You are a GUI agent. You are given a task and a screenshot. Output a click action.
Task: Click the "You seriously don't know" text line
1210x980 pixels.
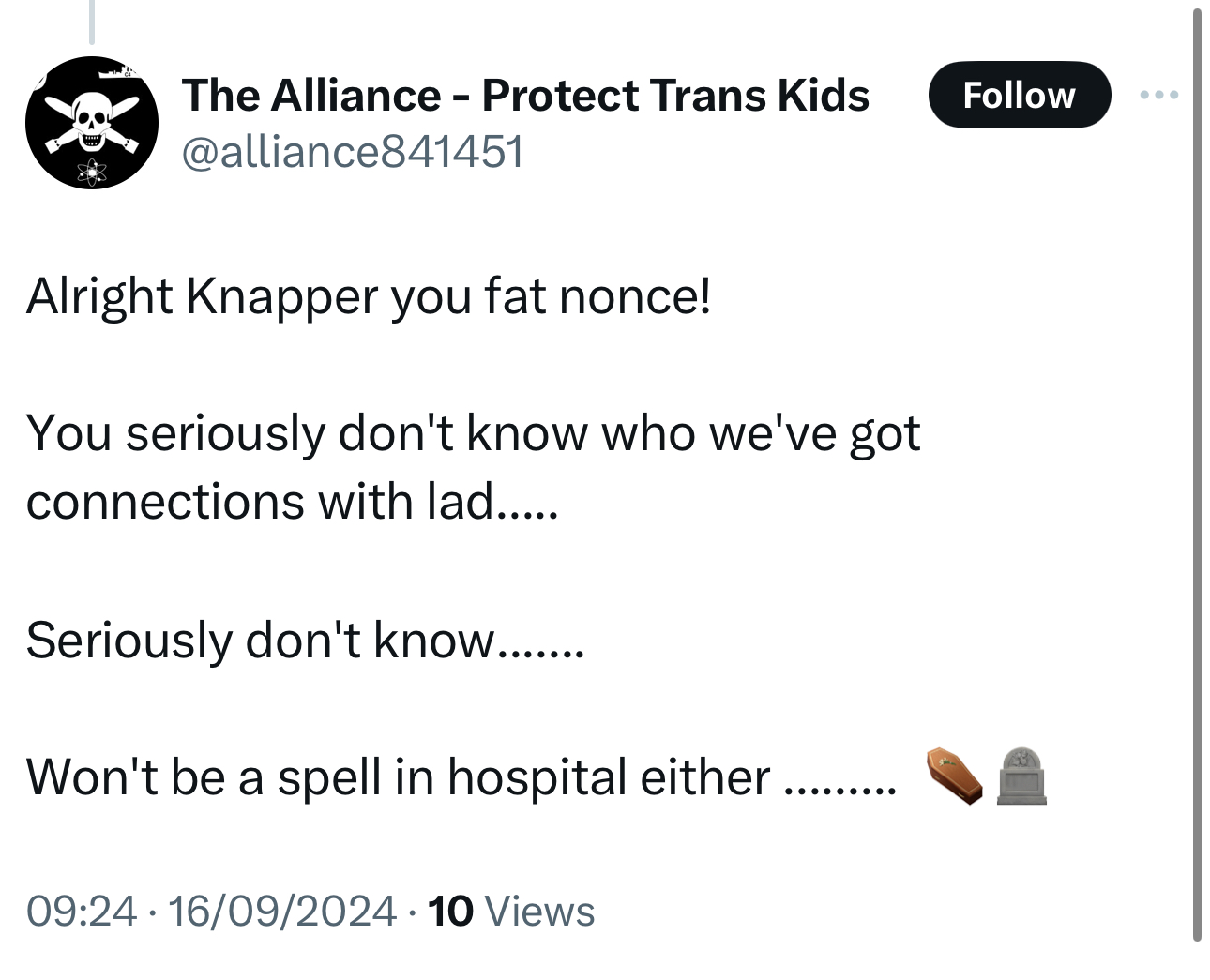(x=473, y=433)
